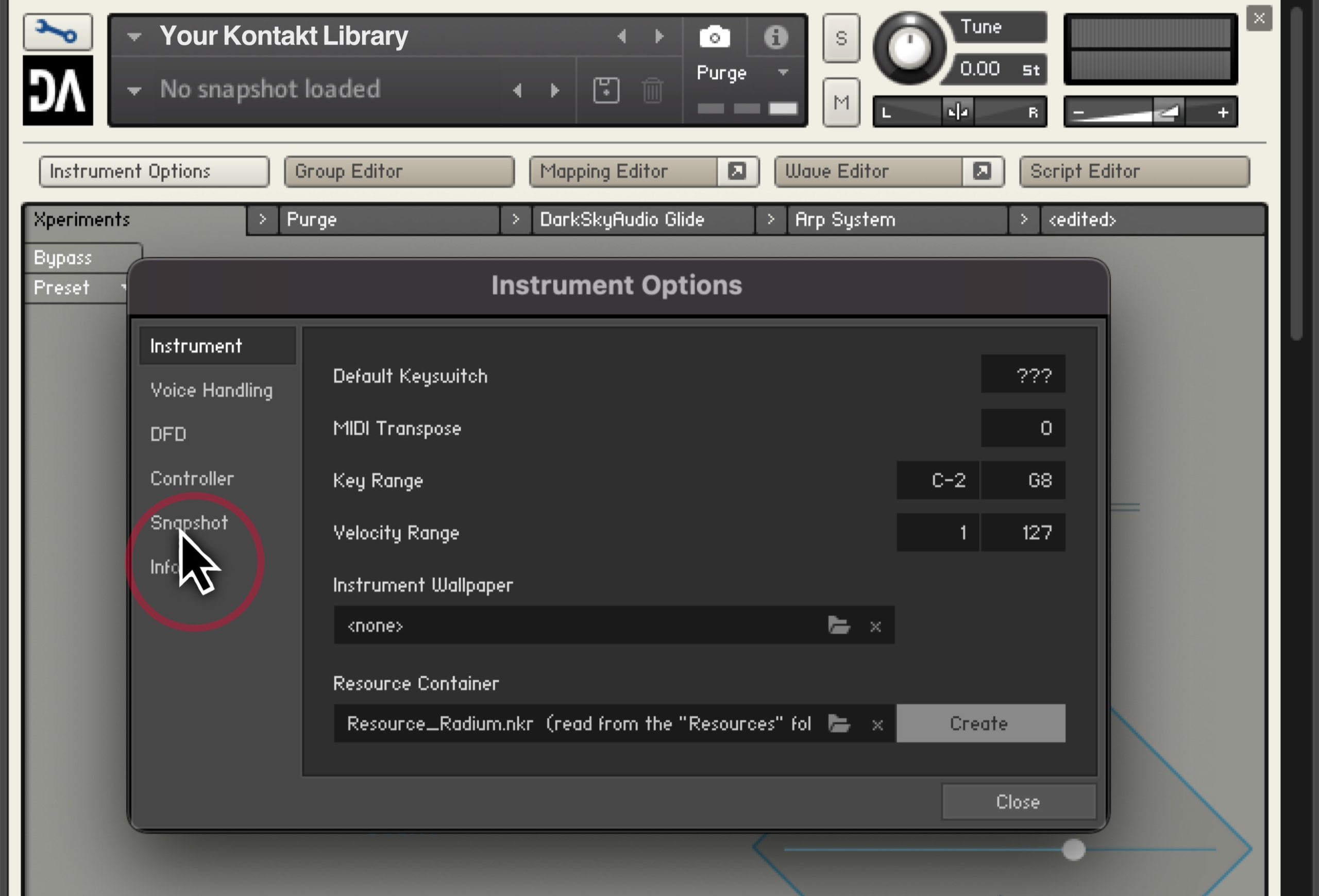Open the Purge dropdown menu
The image size is (1319, 896).
point(783,73)
